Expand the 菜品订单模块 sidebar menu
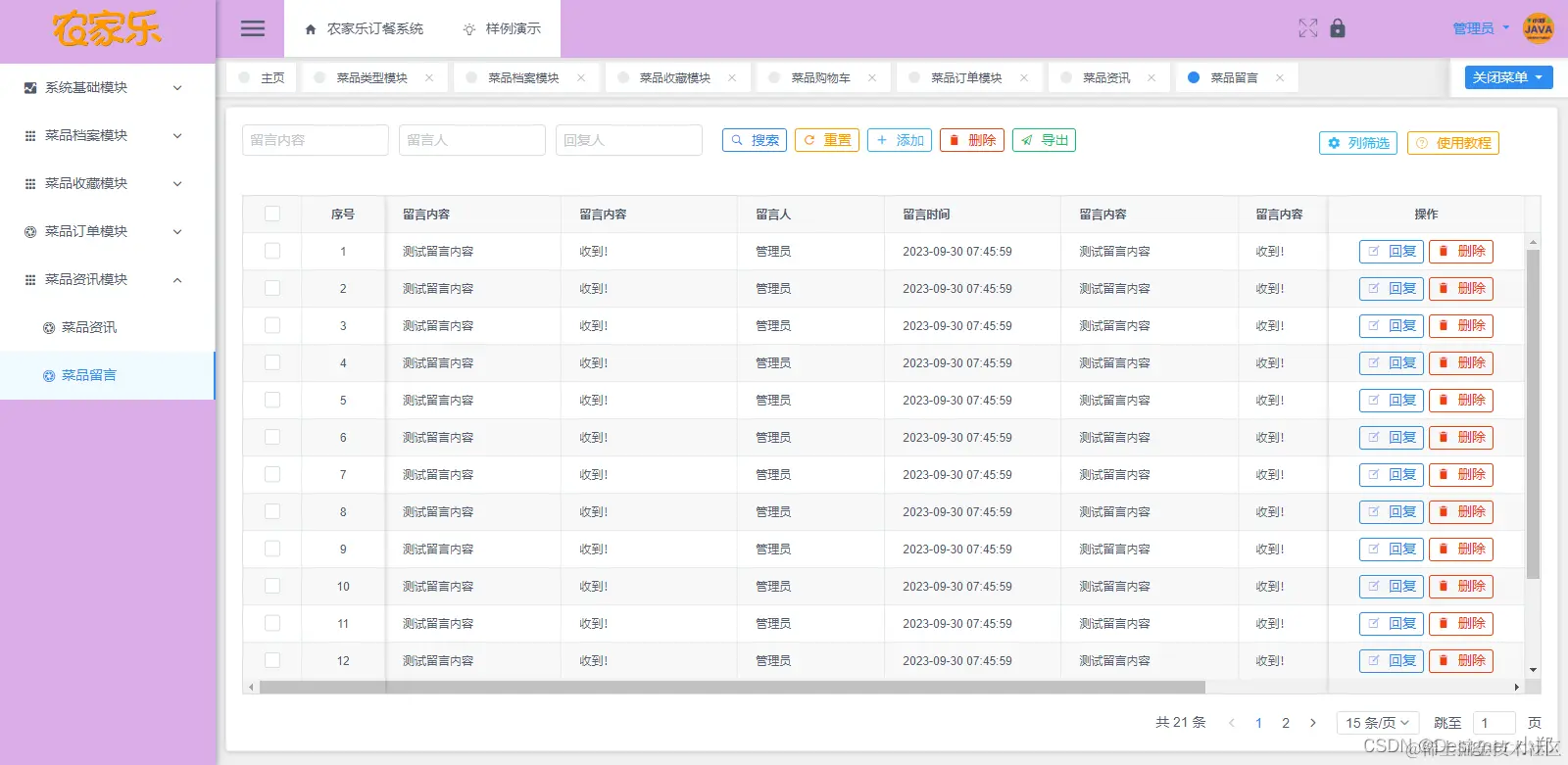 tap(107, 231)
